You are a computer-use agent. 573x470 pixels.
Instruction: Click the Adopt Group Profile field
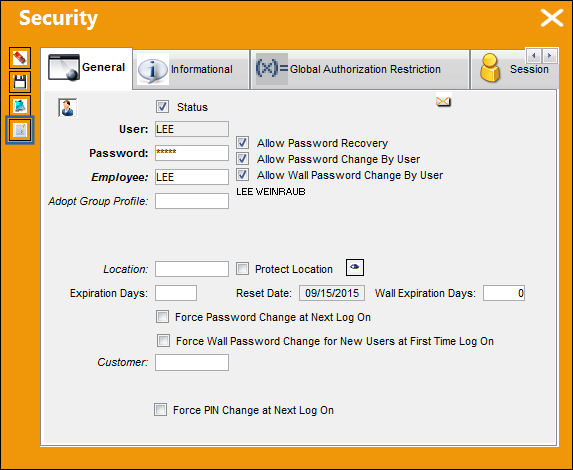192,201
